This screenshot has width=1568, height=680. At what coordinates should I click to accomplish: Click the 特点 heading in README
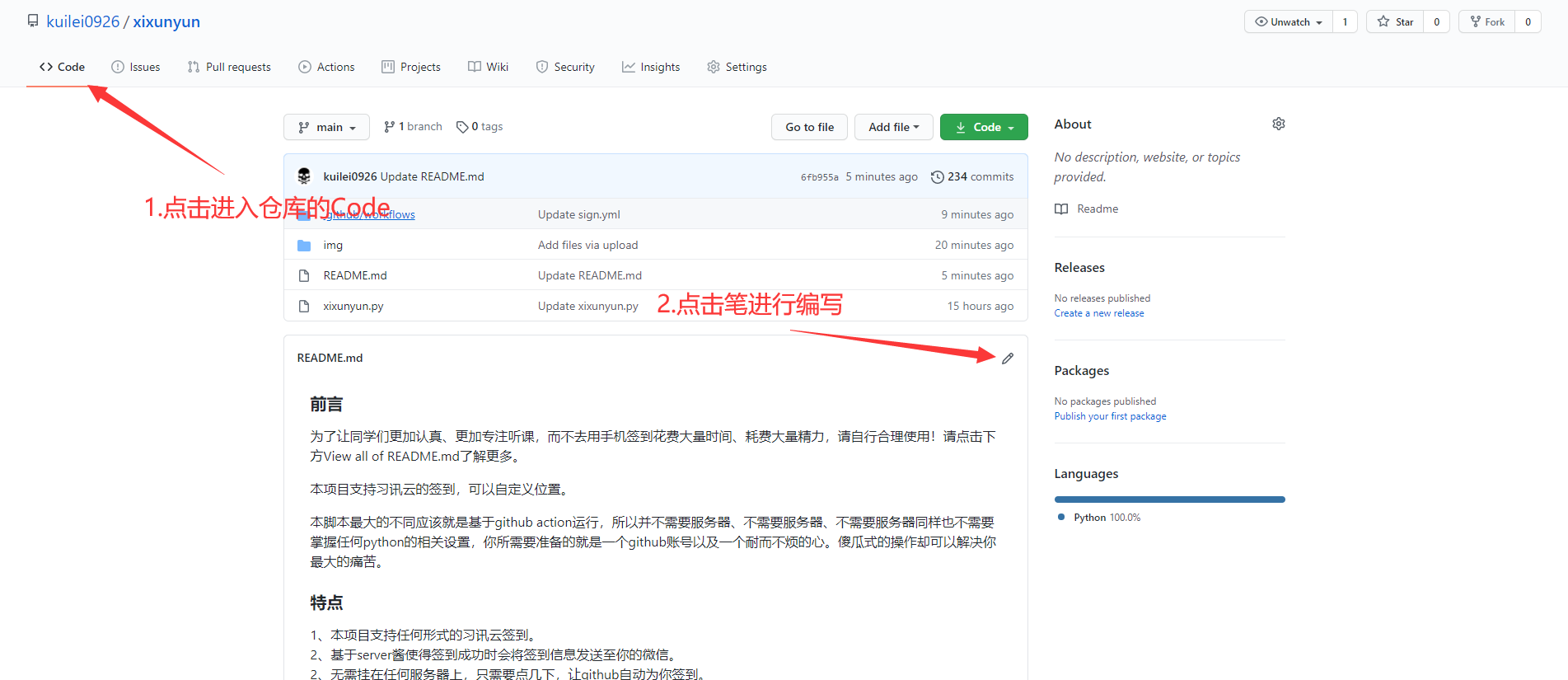pos(326,603)
